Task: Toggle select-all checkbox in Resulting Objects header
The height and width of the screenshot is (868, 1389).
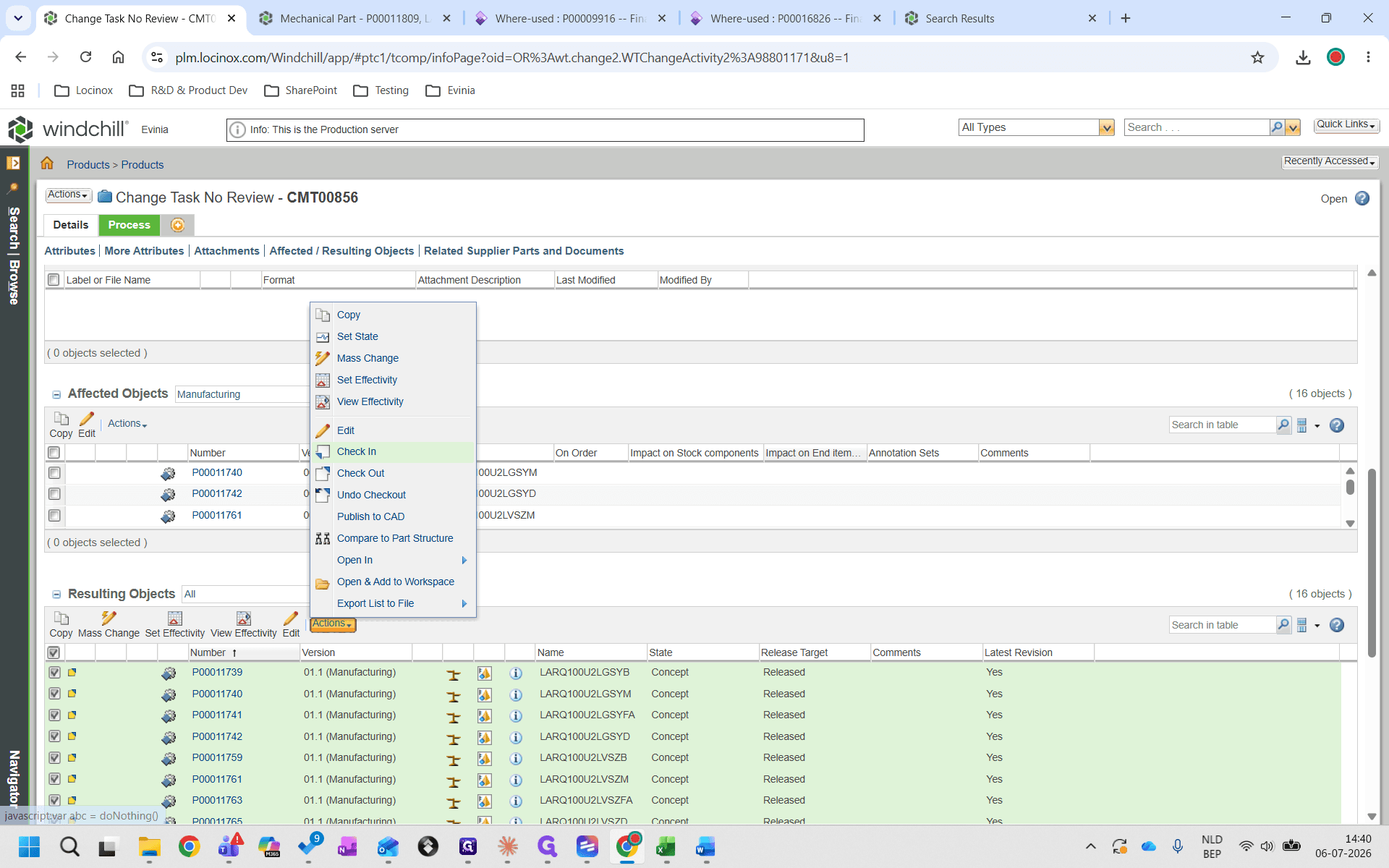Action: [x=54, y=652]
